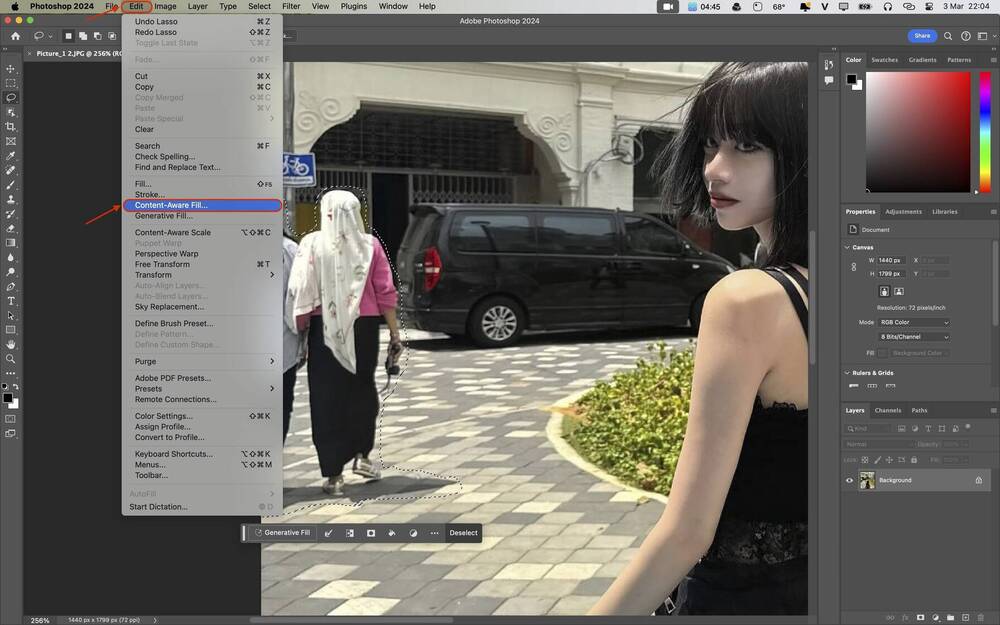Click Generative Fill in the contextual bar
The width and height of the screenshot is (1000, 625).
[282, 533]
